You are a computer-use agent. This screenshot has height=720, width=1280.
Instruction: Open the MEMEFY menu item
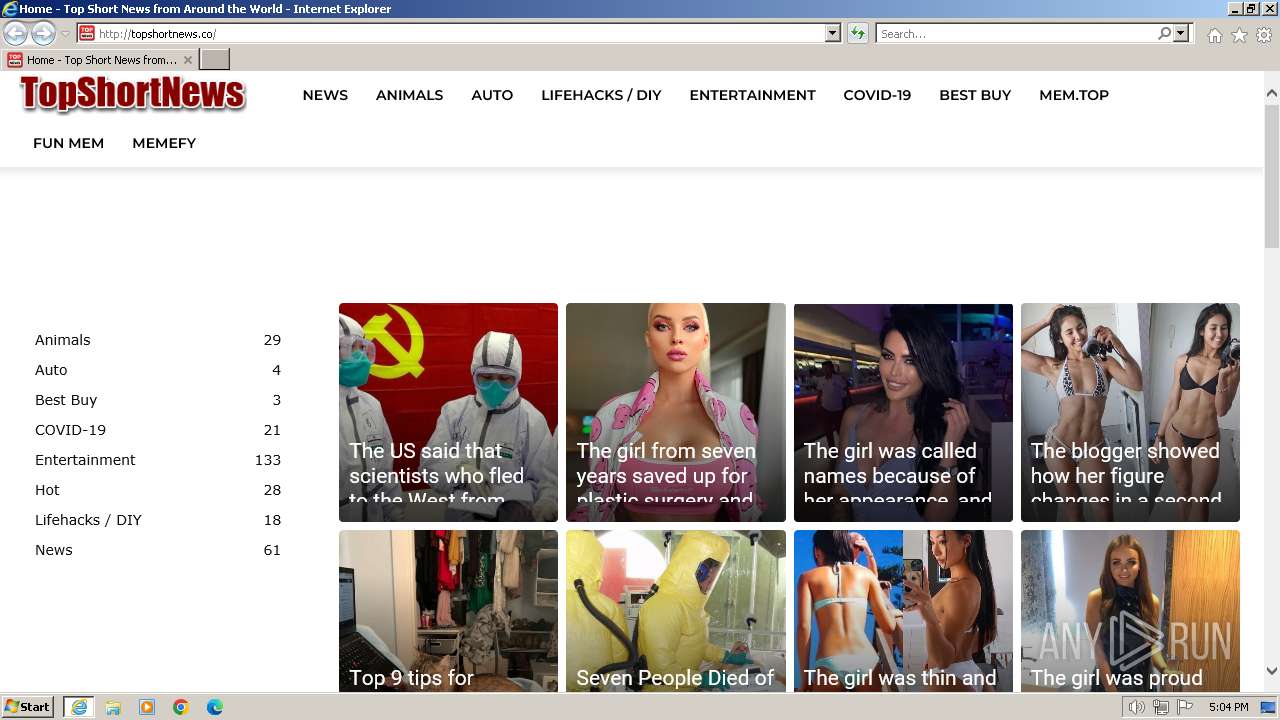(x=164, y=143)
